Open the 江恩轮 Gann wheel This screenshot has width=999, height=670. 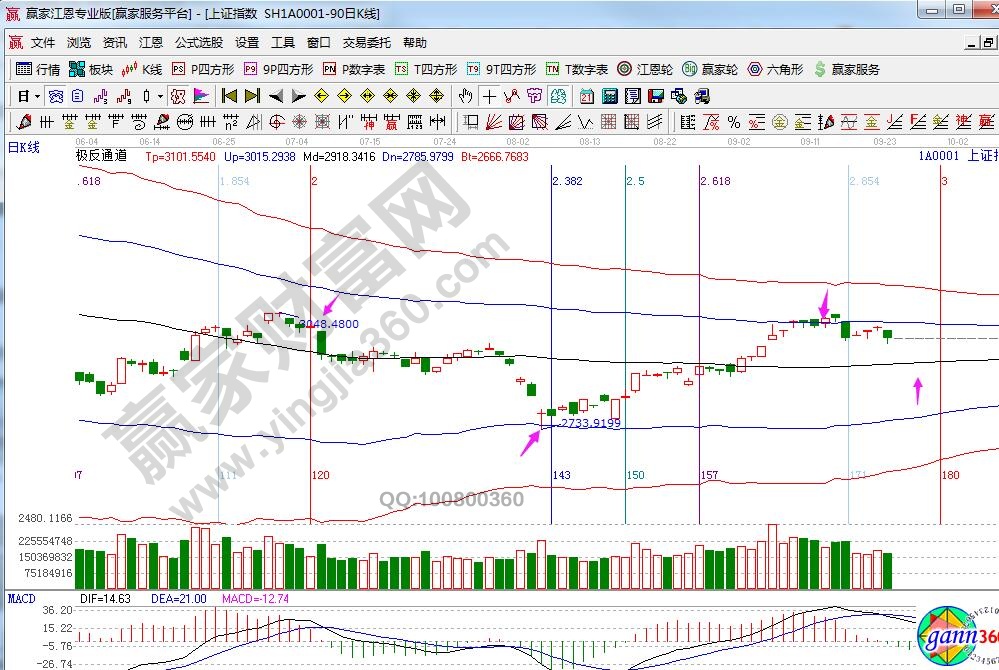tap(645, 69)
